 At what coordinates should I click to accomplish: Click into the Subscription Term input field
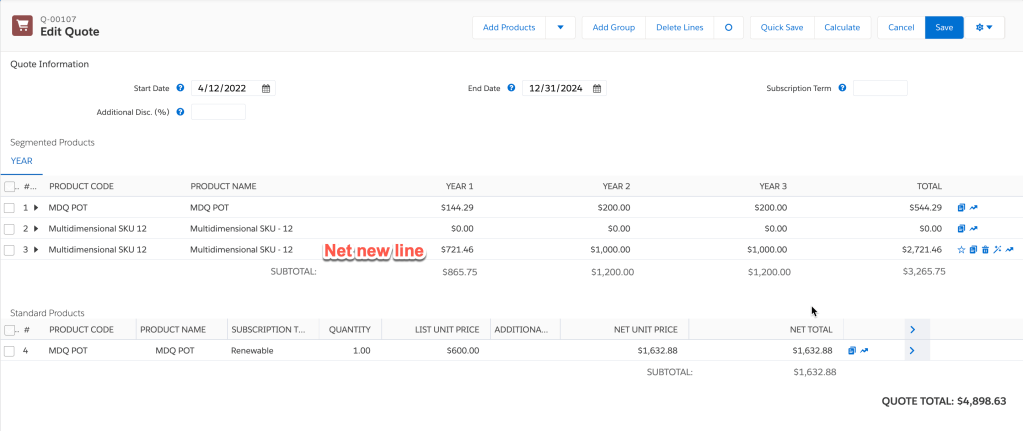[x=880, y=88]
